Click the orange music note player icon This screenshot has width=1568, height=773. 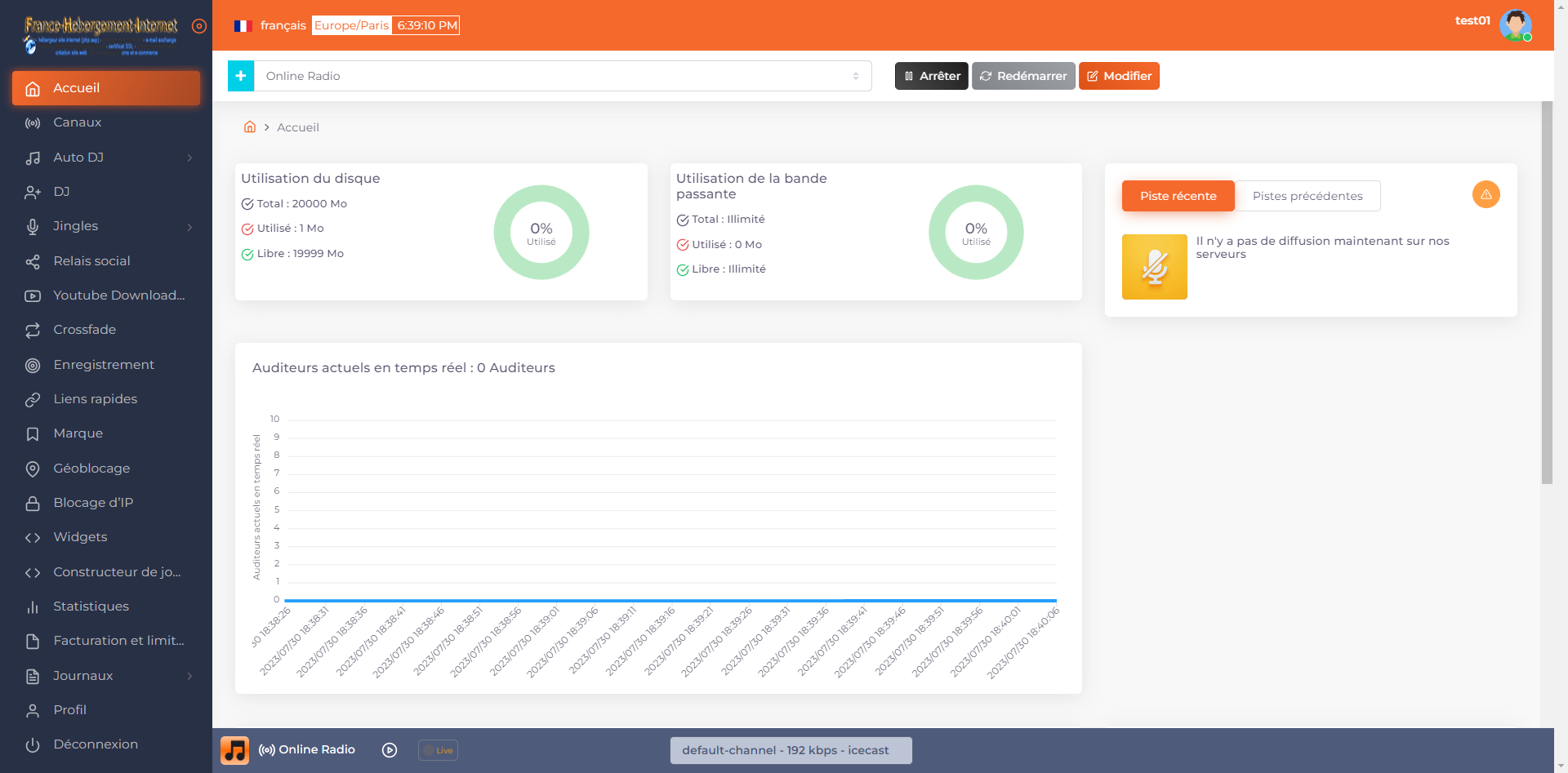pos(235,750)
